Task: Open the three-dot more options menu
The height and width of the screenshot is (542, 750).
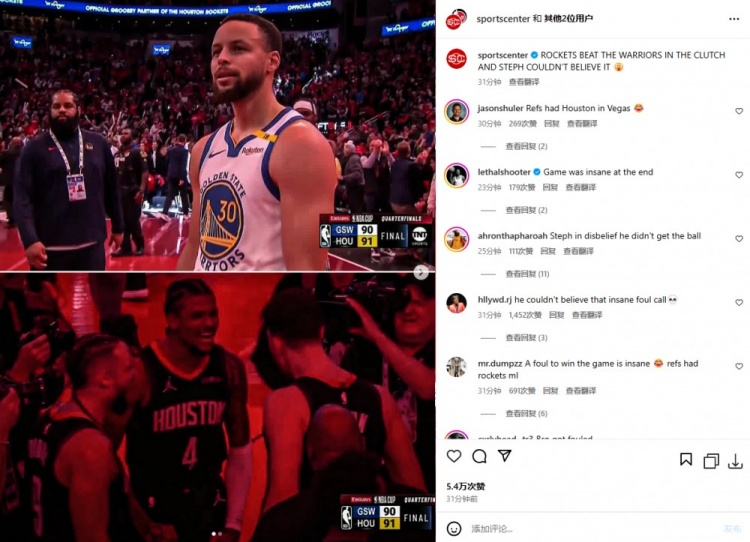Action: pyautogui.click(x=734, y=19)
